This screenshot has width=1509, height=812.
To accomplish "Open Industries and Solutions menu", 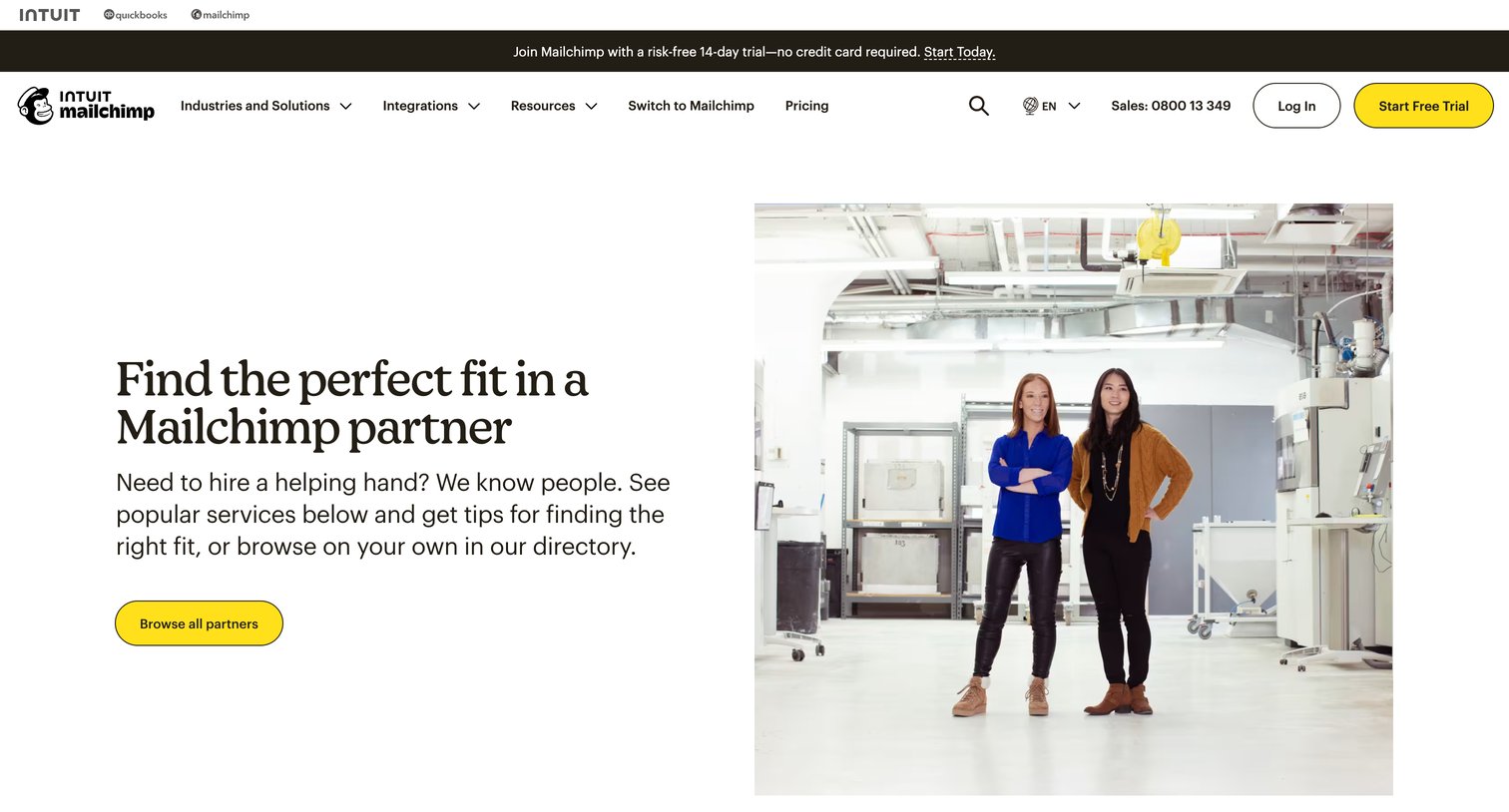I will click(x=254, y=106).
